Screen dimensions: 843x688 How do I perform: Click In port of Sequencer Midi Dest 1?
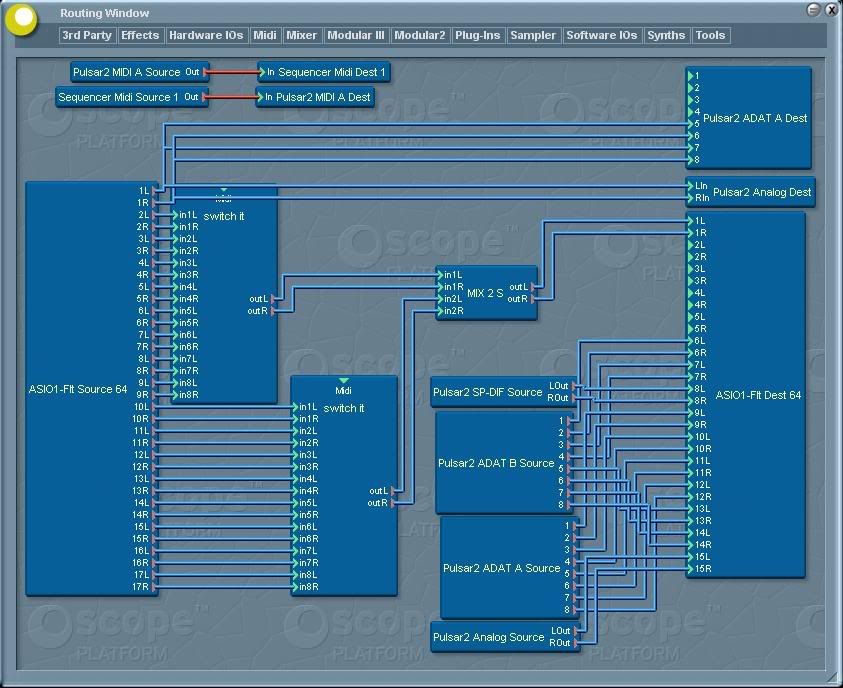[262, 72]
